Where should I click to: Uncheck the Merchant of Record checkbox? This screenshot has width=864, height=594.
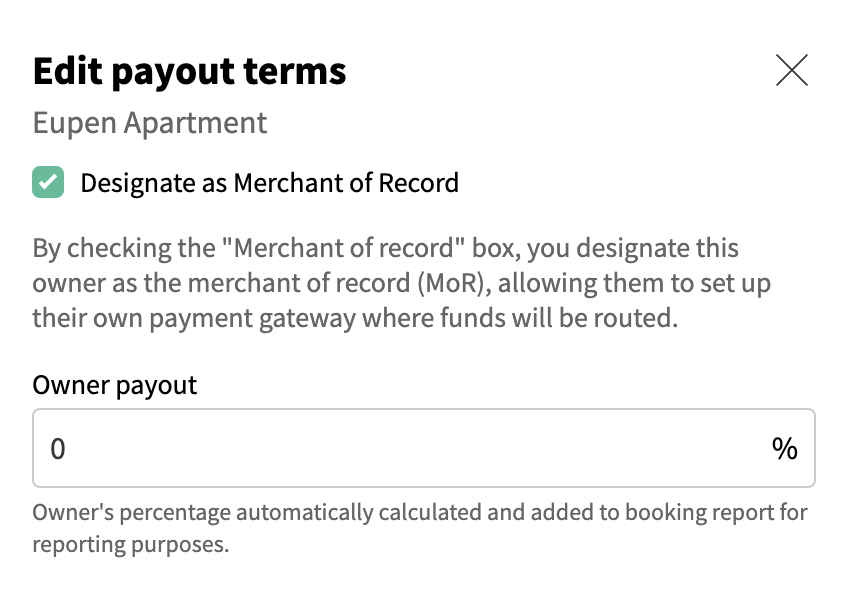point(48,183)
